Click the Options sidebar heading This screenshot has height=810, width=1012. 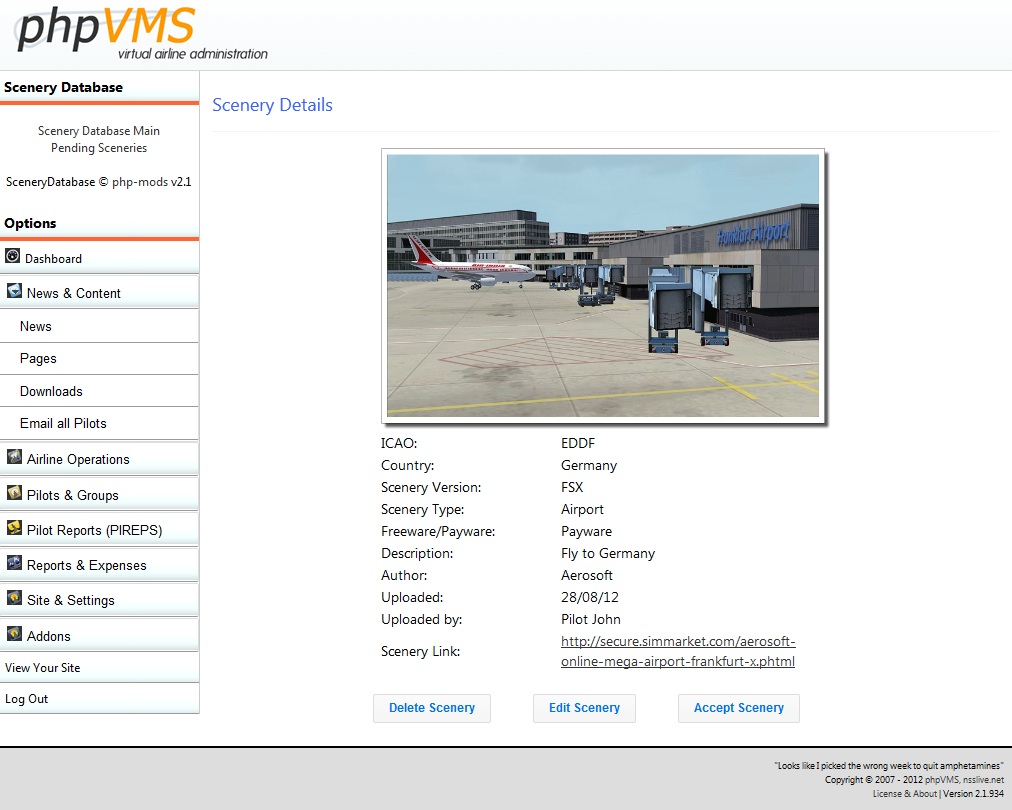[x=30, y=223]
